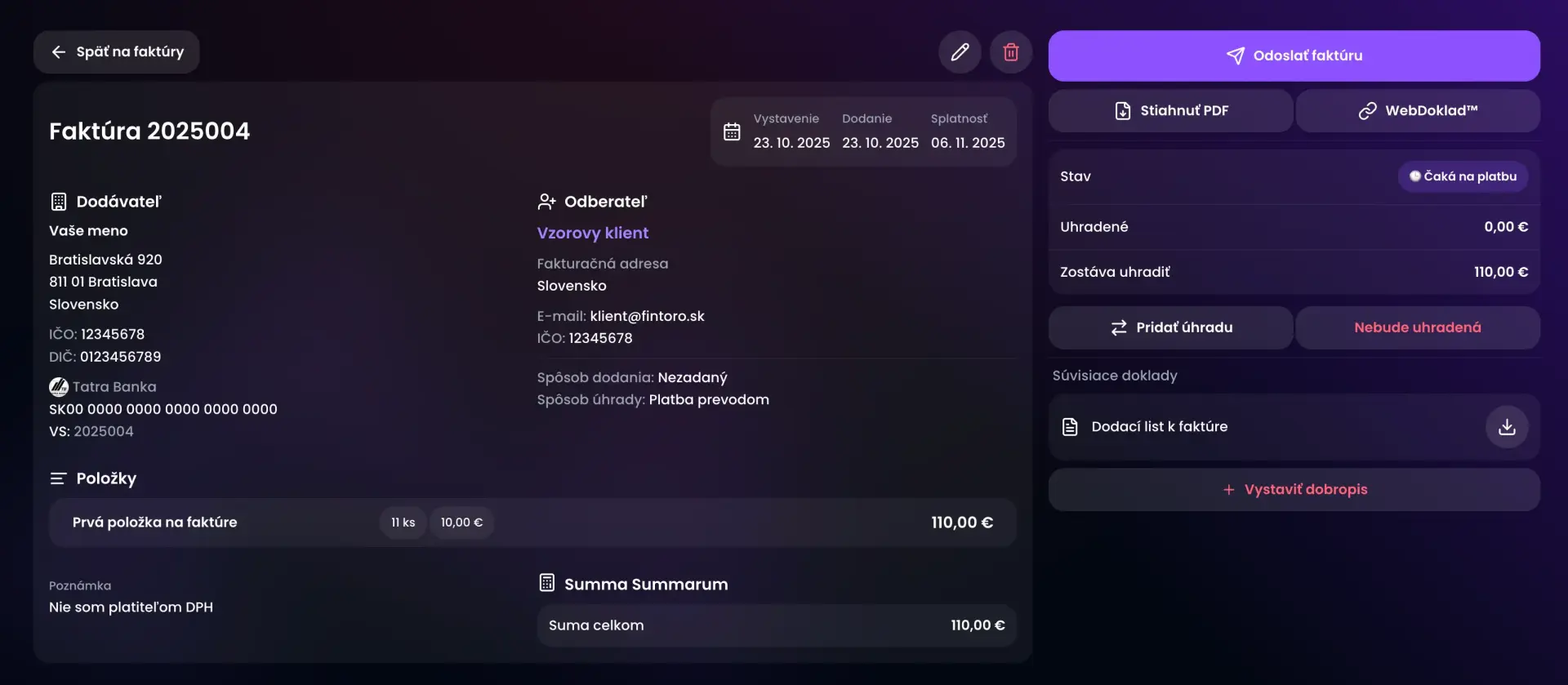Click the Summa Summarum calculator icon
Screen dimensions: 1568x685
tap(547, 583)
